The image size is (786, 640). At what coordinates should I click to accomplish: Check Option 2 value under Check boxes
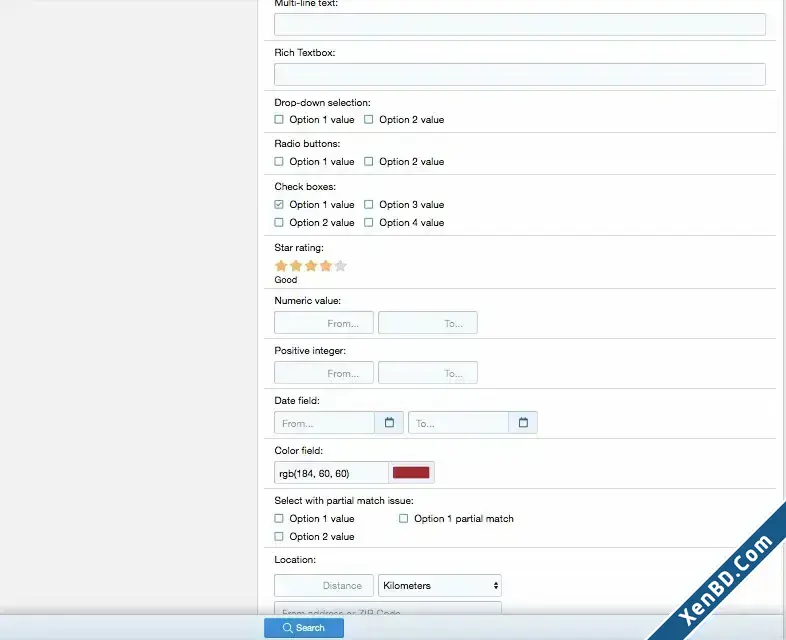pyautogui.click(x=279, y=223)
